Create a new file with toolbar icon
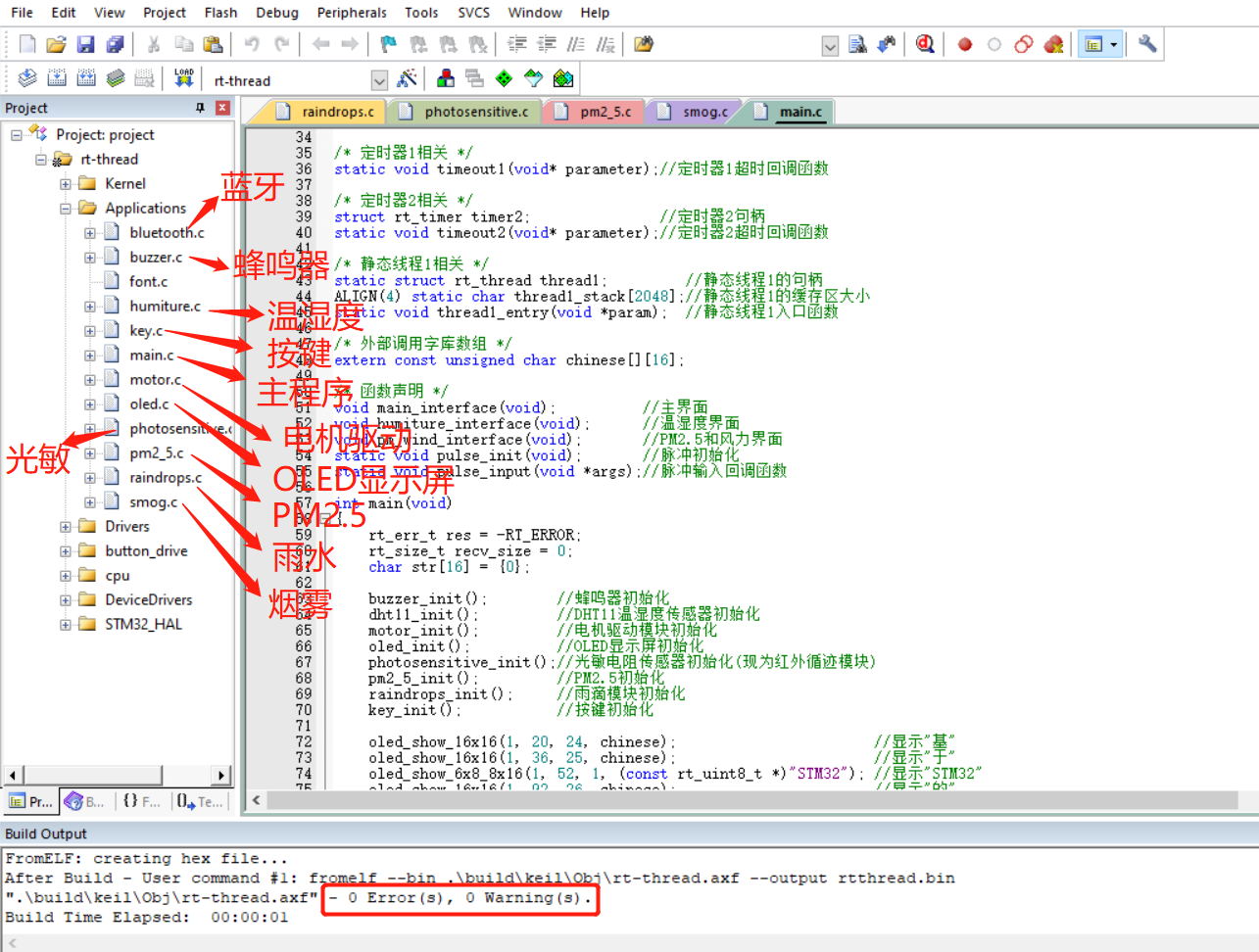This screenshot has height=952, width=1259. coord(27,44)
